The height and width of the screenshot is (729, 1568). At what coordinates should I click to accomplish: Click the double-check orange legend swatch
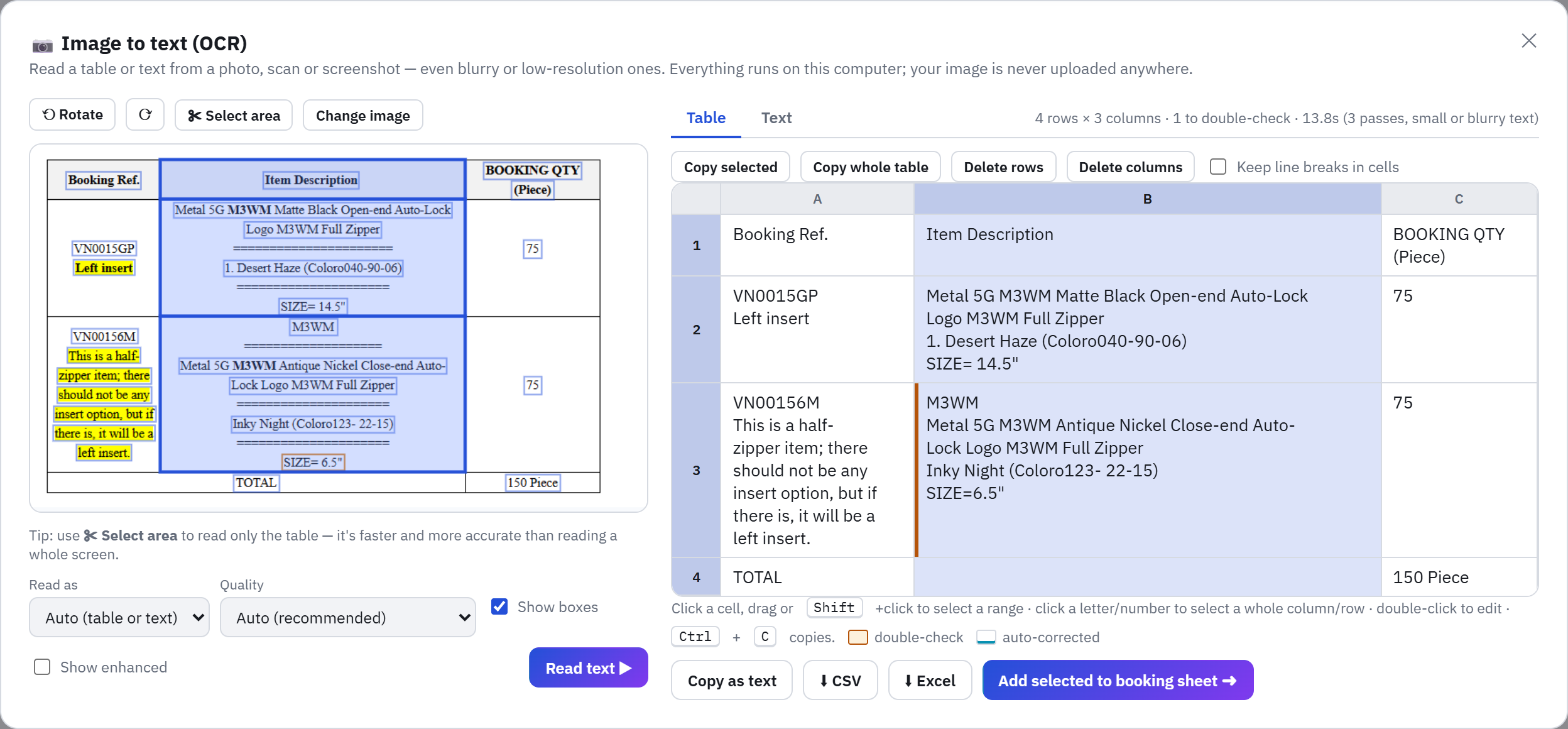point(857,637)
